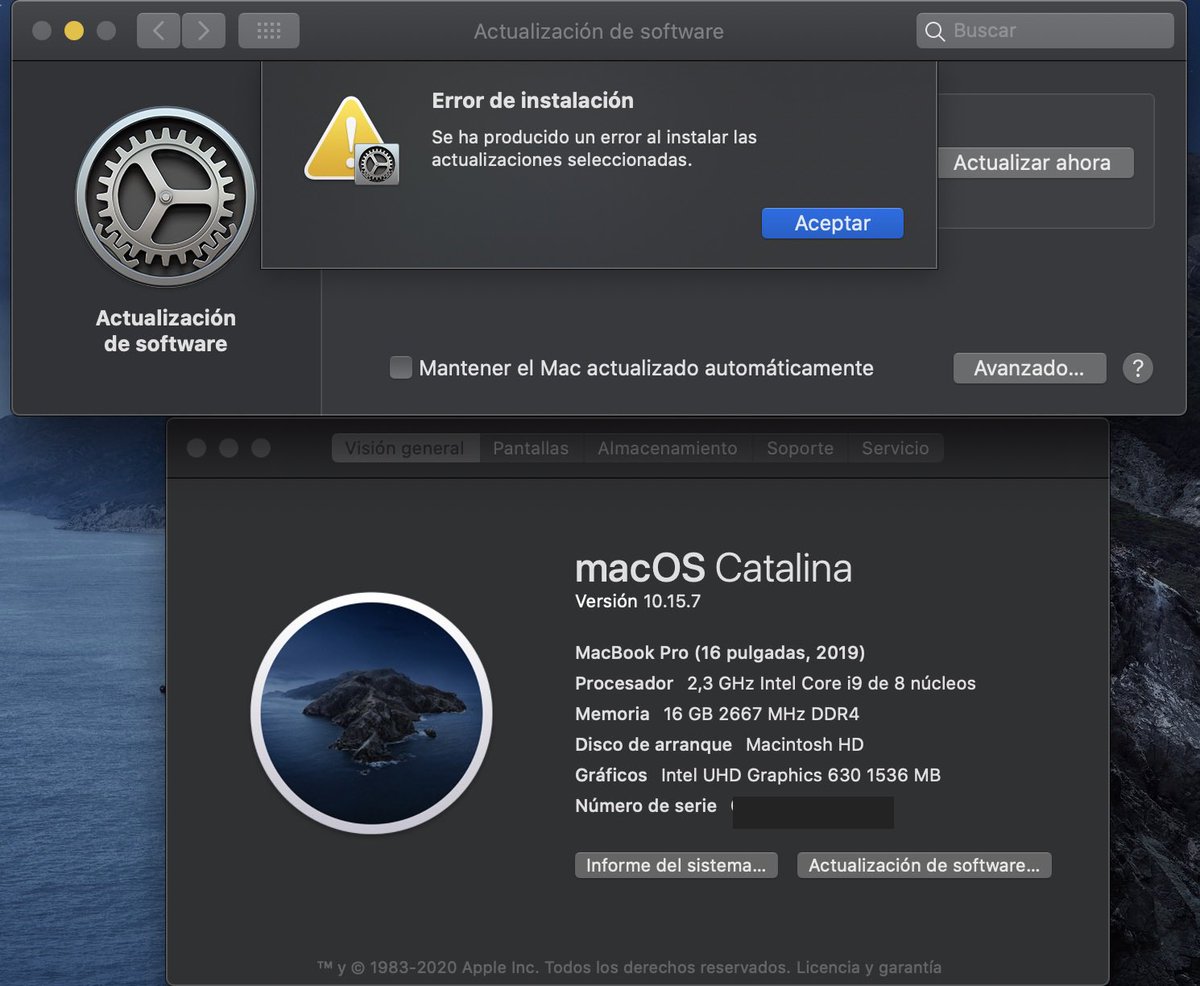The image size is (1200, 986).
Task: Open the Avanzado... options
Action: [x=1029, y=368]
